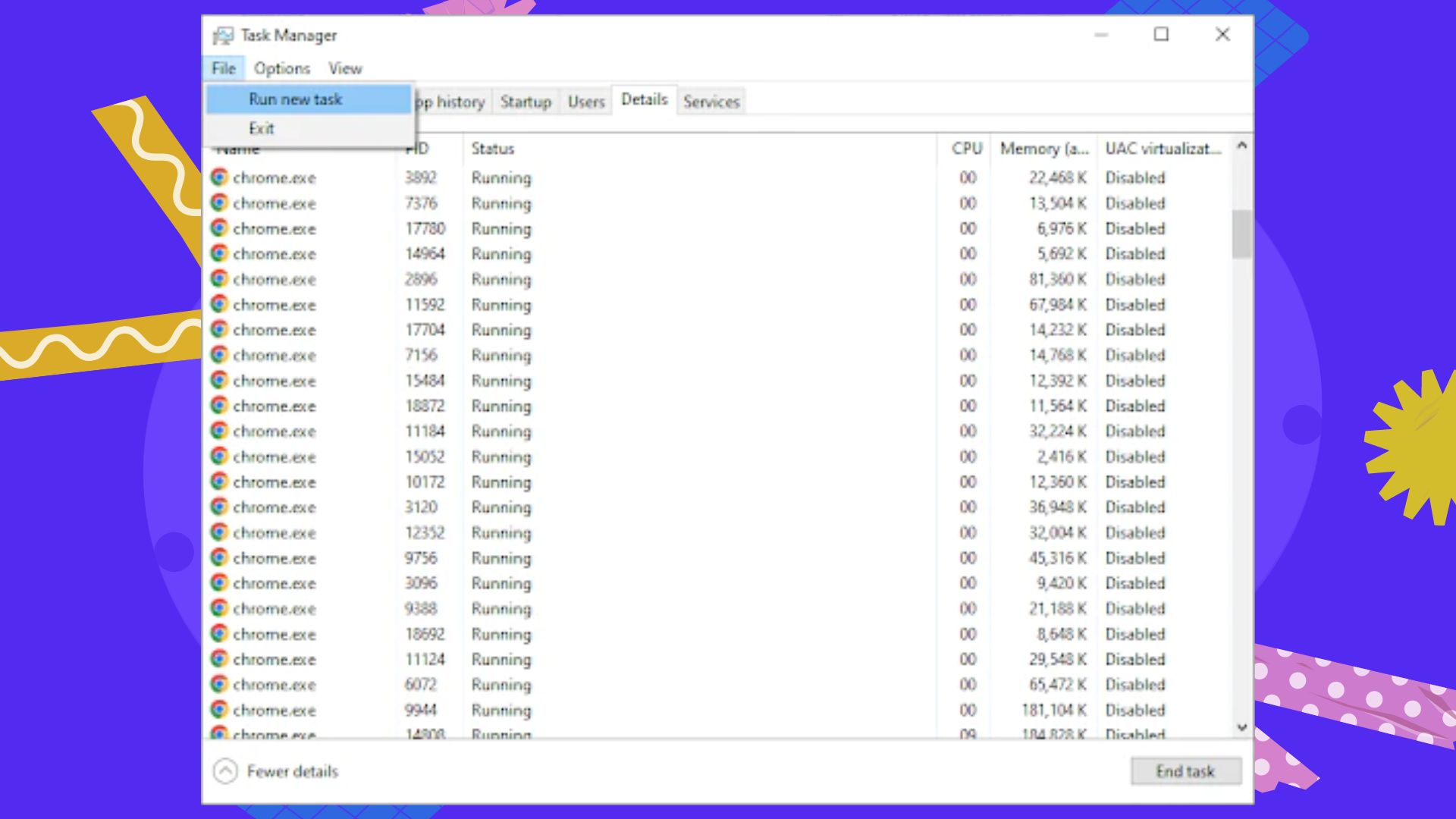
Task: Click Disabled value in PID 3120 row
Action: 1134,507
